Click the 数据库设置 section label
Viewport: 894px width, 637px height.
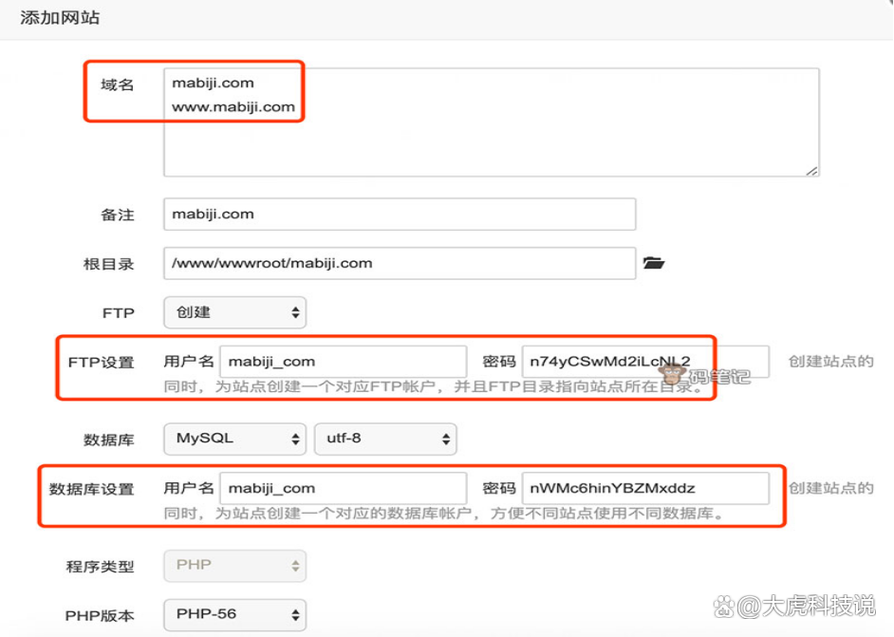(92, 489)
